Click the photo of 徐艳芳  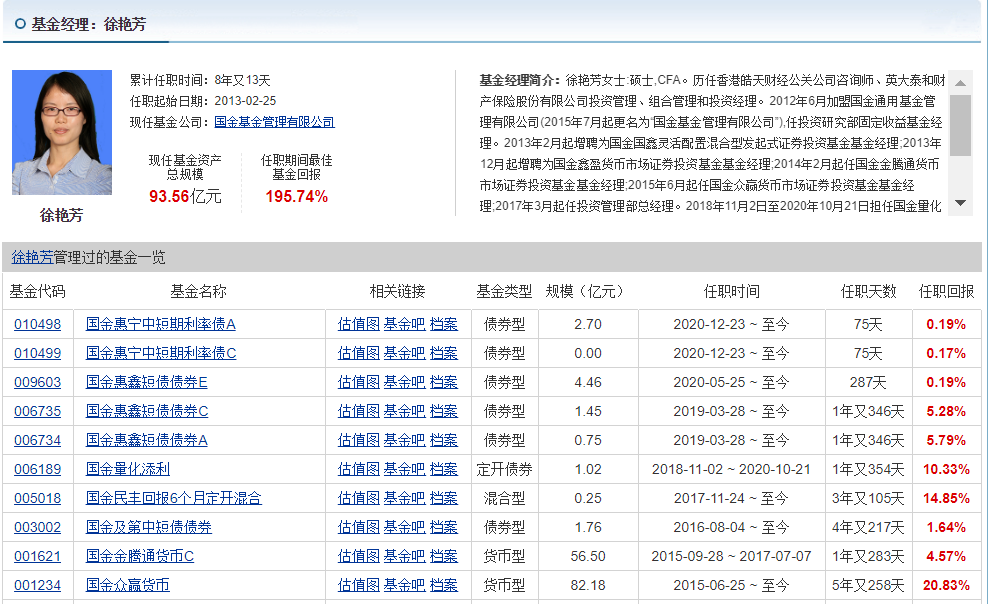click(x=62, y=132)
